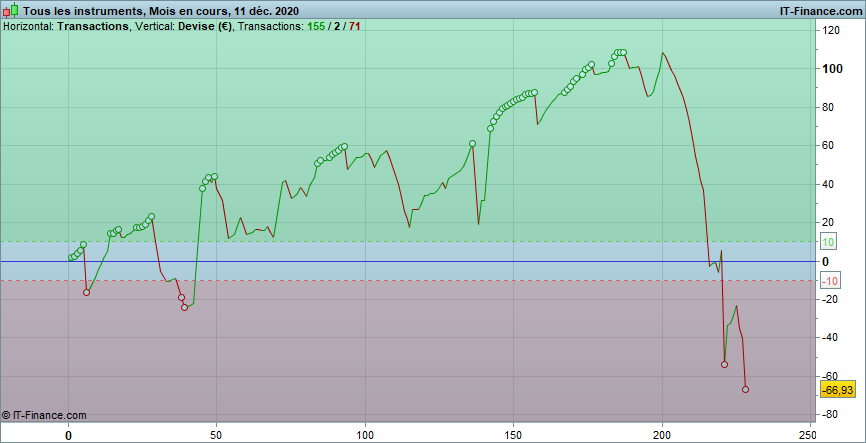Screen dimensions: 866x443
Task: Click the red losing count '71'
Action: (355, 26)
